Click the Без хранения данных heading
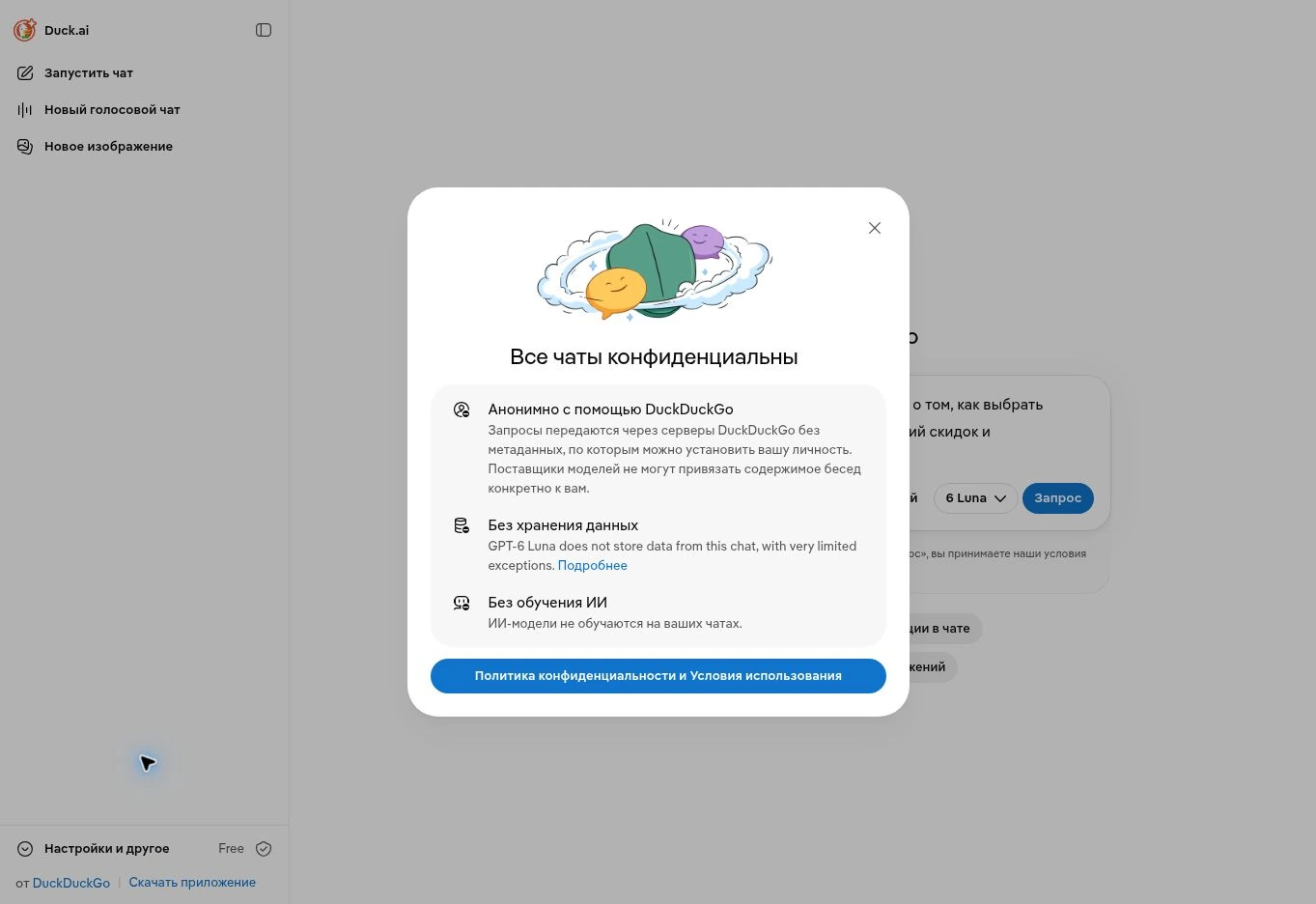This screenshot has width=1316, height=904. (x=563, y=525)
